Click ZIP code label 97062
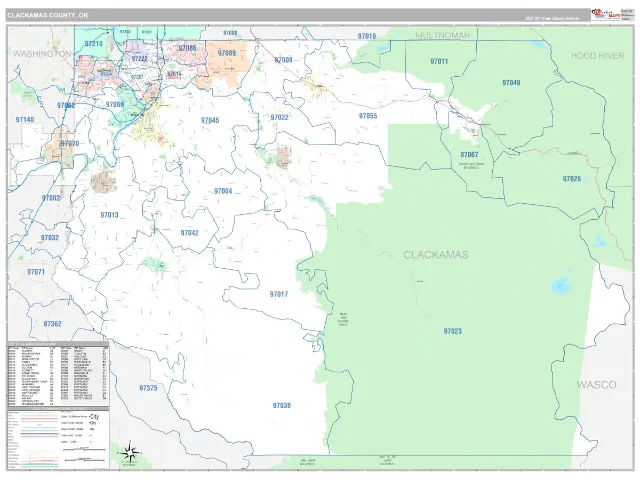 66,105
